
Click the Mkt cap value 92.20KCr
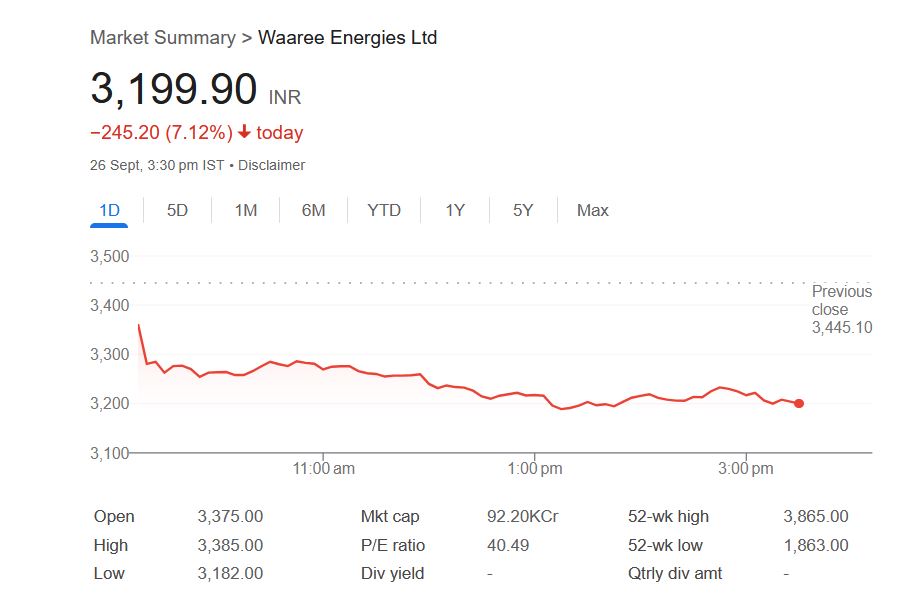tap(522, 517)
